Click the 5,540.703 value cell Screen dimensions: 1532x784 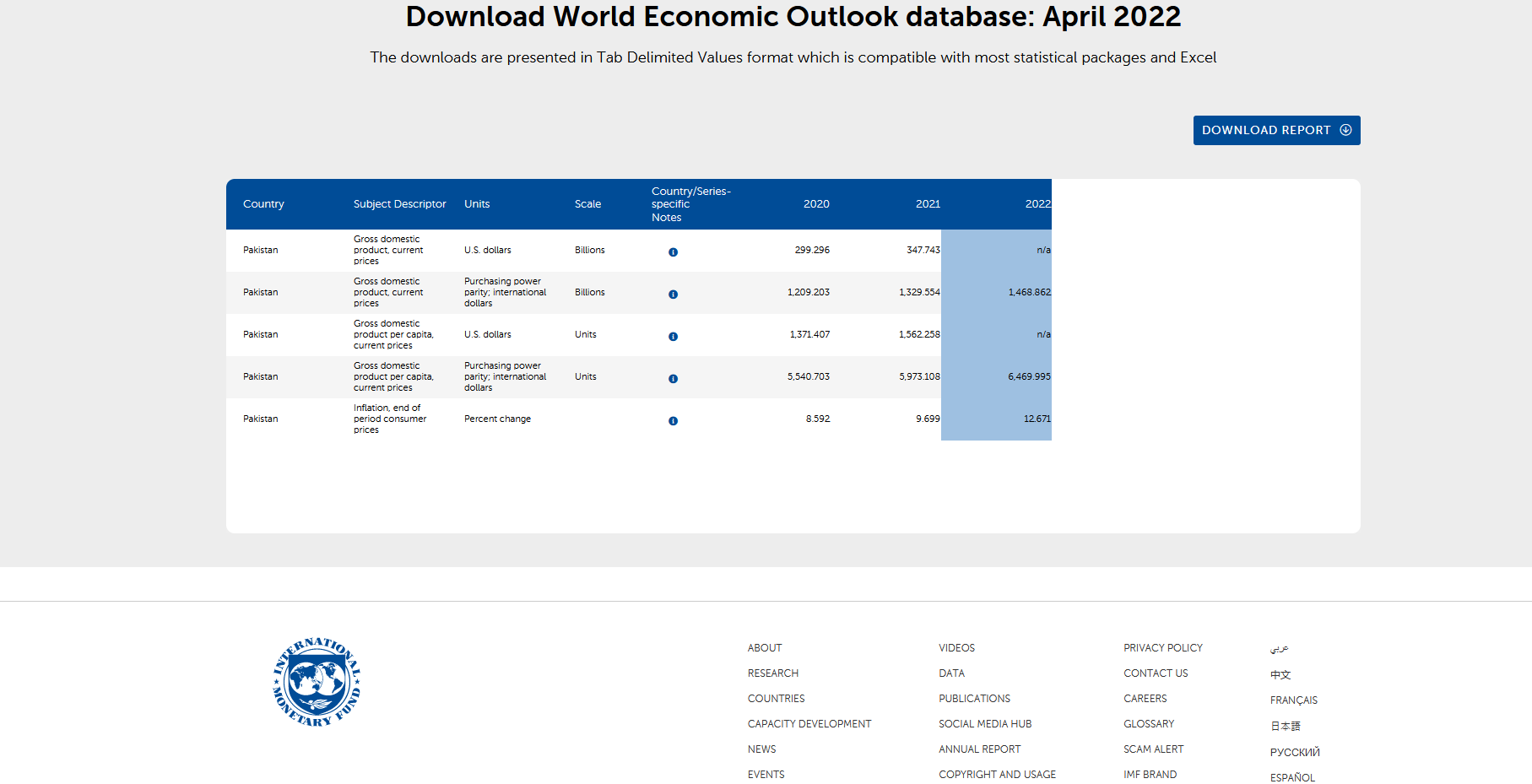(809, 376)
